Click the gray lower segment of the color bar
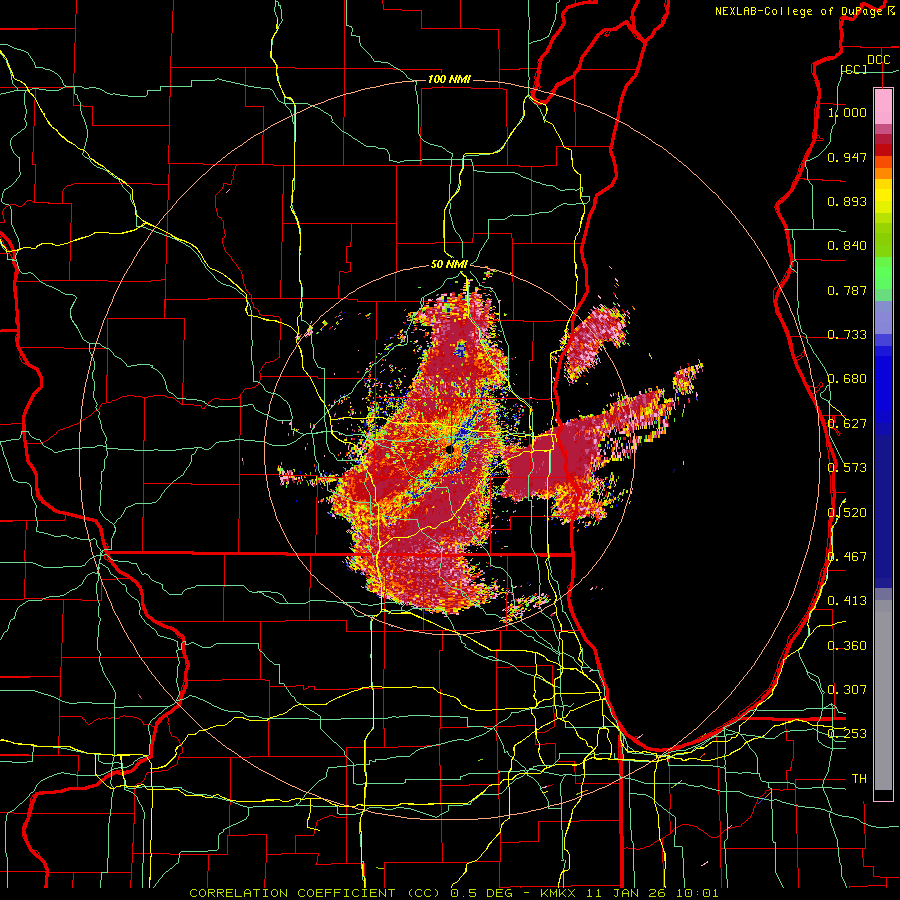This screenshot has height=900, width=900. click(883, 695)
